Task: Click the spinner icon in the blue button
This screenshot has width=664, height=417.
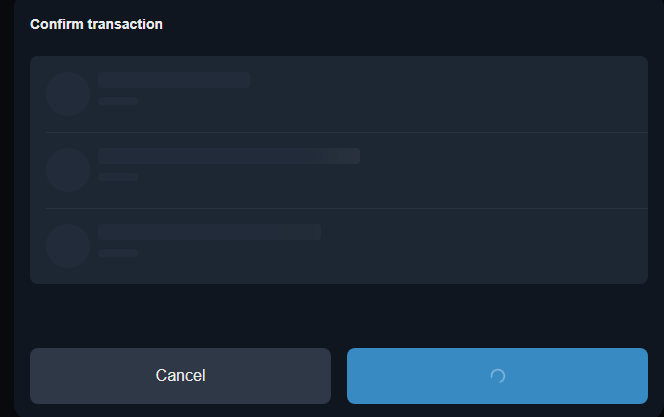Action: pyautogui.click(x=498, y=376)
